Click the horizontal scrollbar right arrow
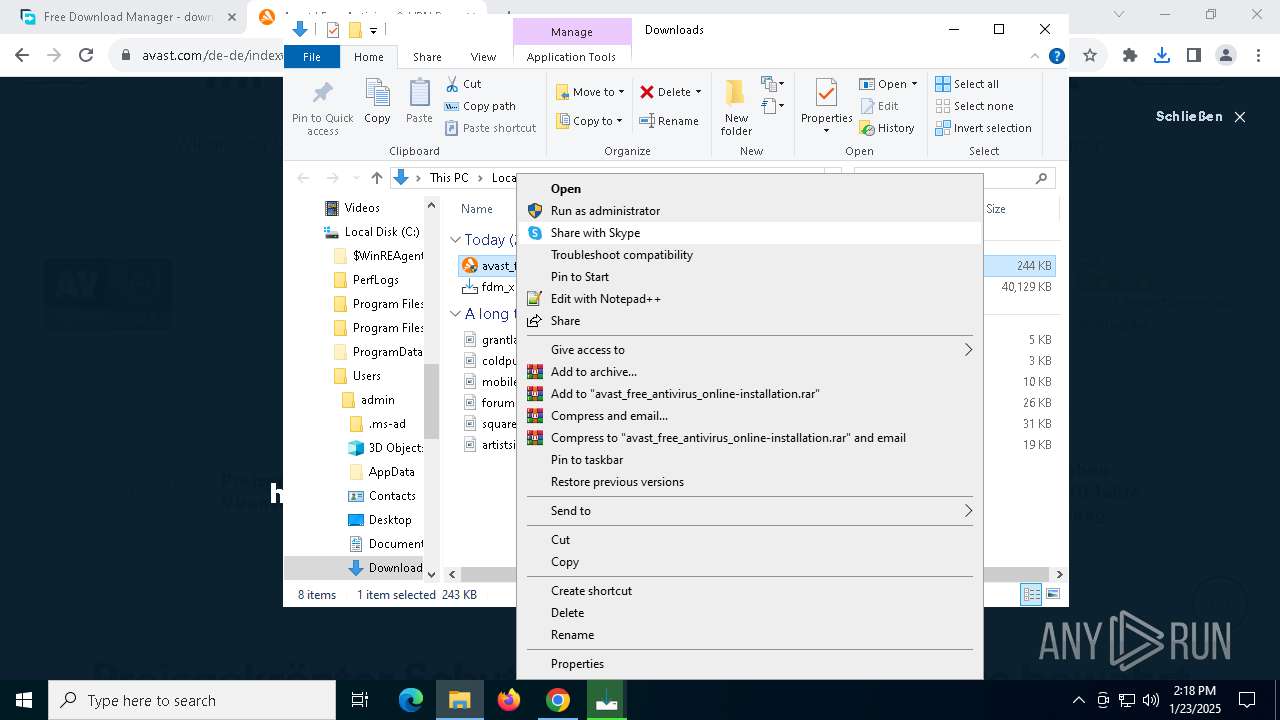 1059,574
